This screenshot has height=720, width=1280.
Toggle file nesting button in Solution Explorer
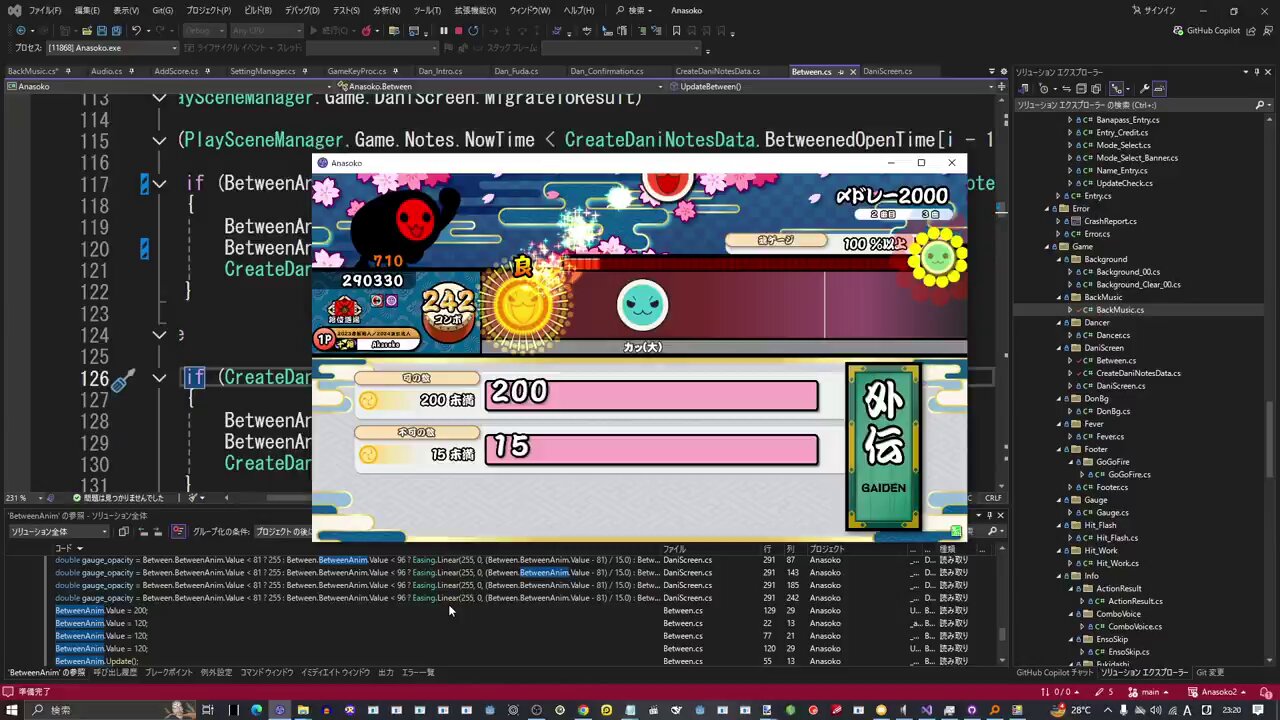1117,88
